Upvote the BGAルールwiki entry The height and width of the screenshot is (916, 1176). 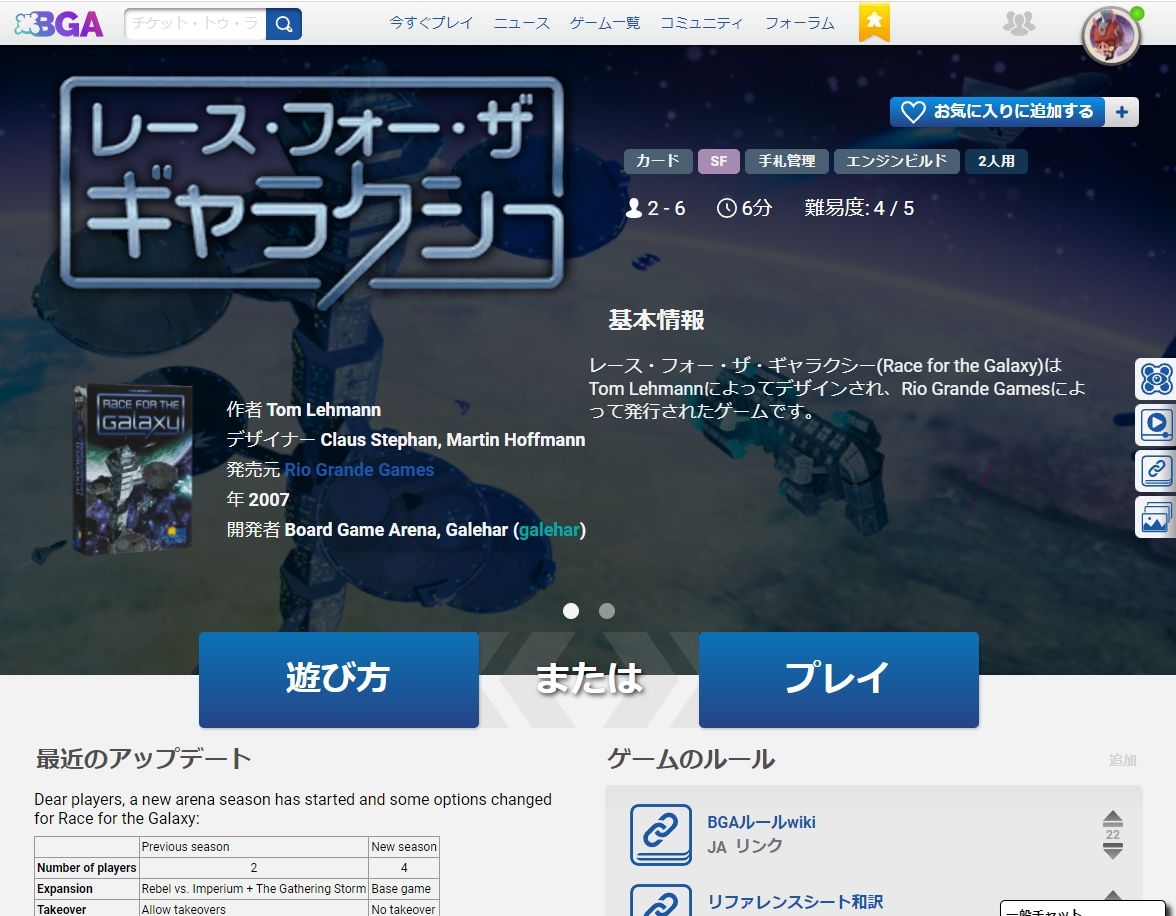[1112, 818]
